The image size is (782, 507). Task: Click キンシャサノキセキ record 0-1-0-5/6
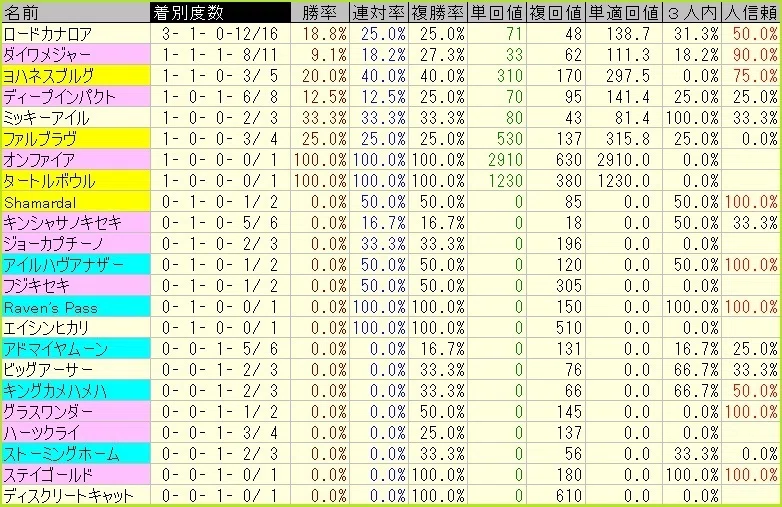point(220,223)
